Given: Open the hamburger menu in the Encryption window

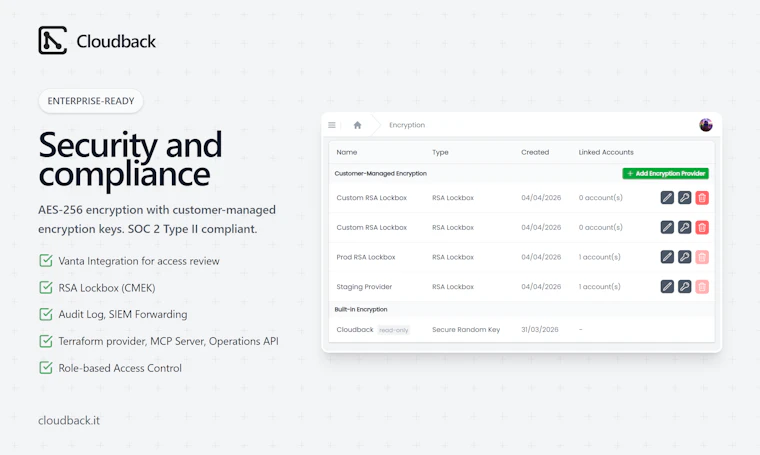Looking at the screenshot, I should point(332,125).
